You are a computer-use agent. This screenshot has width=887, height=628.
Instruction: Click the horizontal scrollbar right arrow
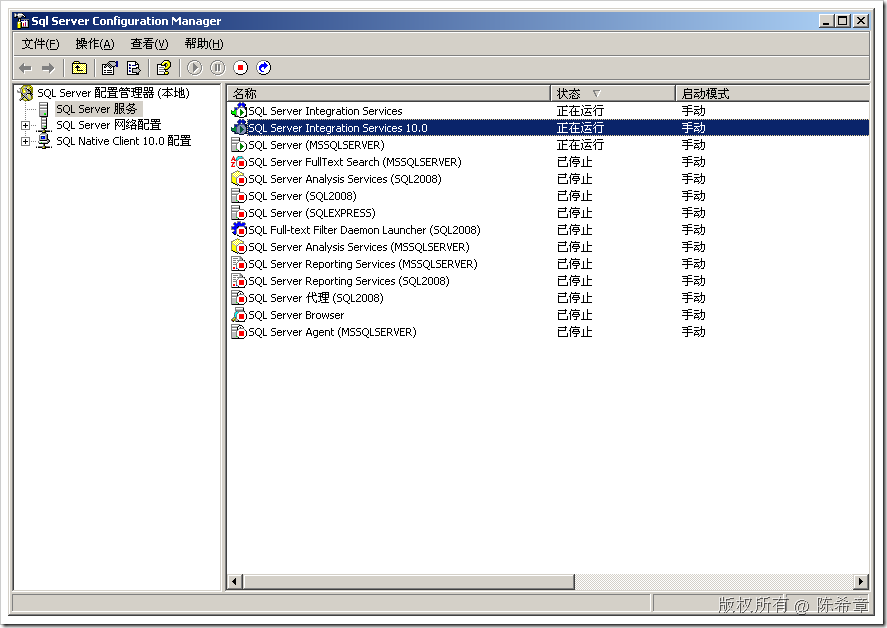click(x=861, y=581)
